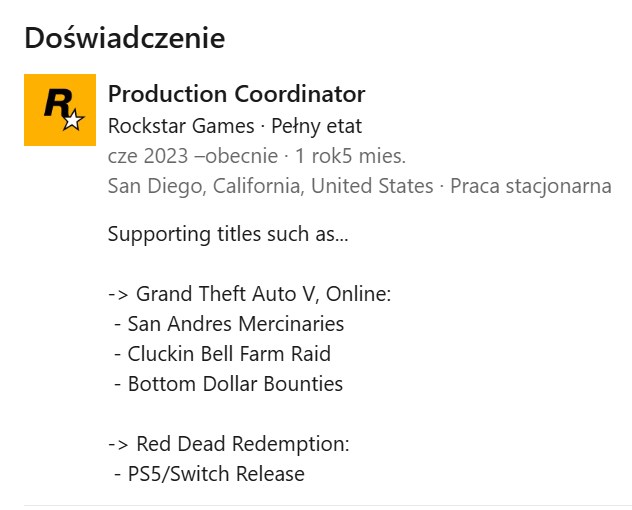
Task: Click the Doświadczenie section heading
Action: [124, 38]
